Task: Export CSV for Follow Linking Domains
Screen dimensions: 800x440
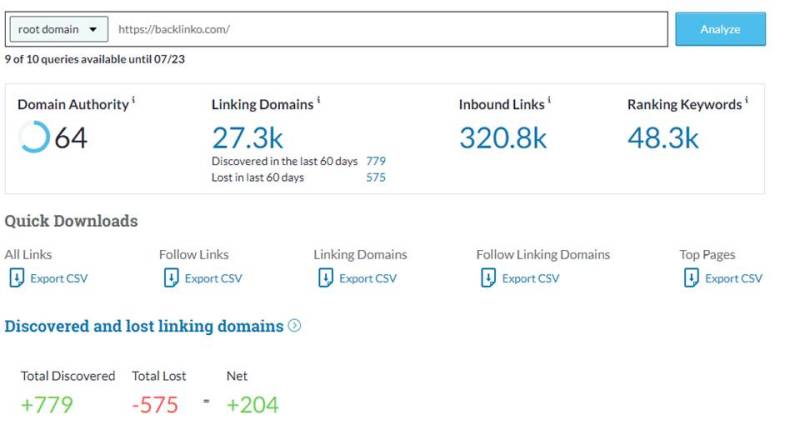Action: click(x=531, y=279)
